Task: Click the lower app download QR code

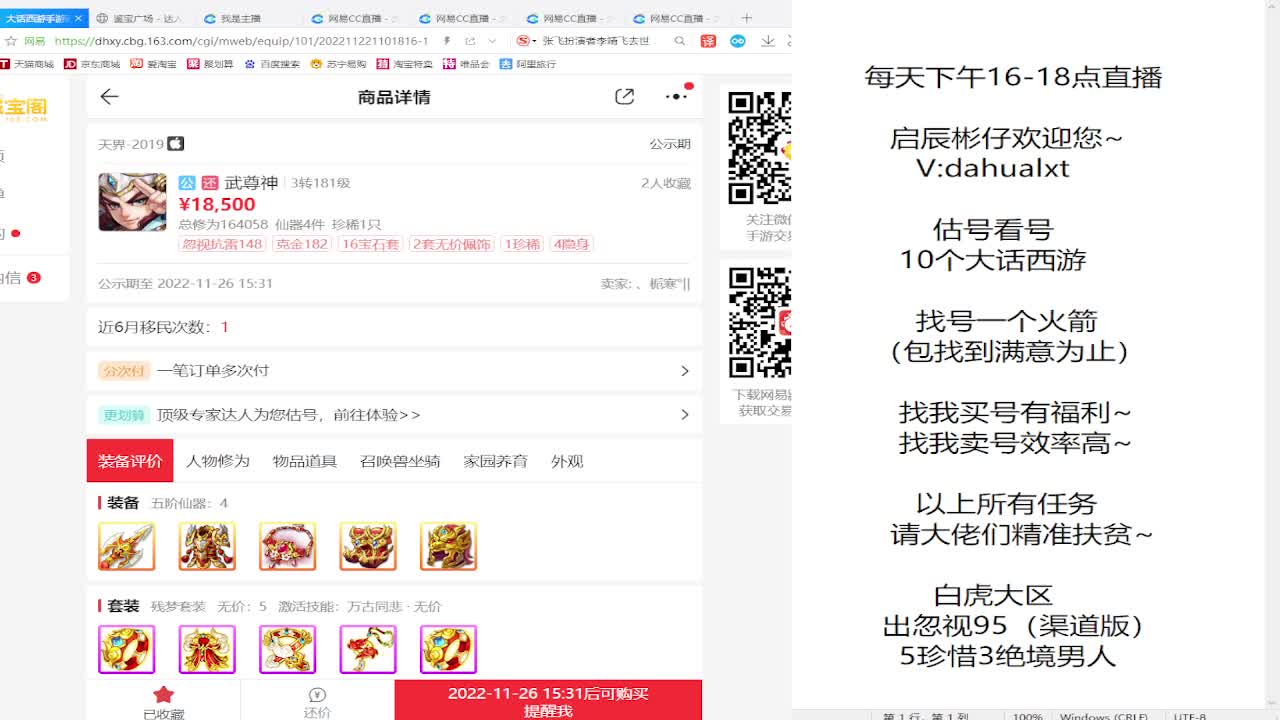Action: point(759,322)
